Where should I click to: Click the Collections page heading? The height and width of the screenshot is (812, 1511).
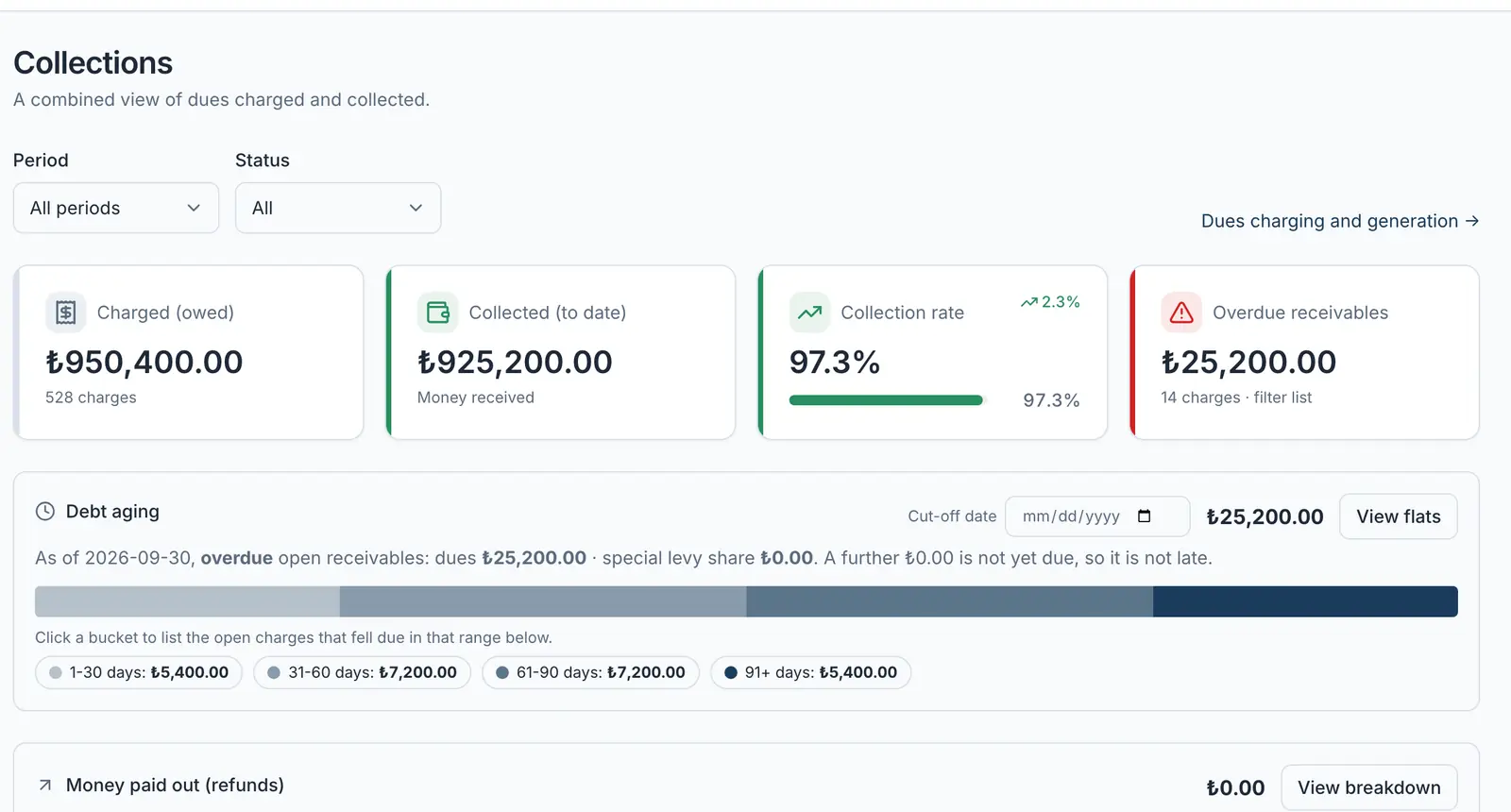click(93, 62)
